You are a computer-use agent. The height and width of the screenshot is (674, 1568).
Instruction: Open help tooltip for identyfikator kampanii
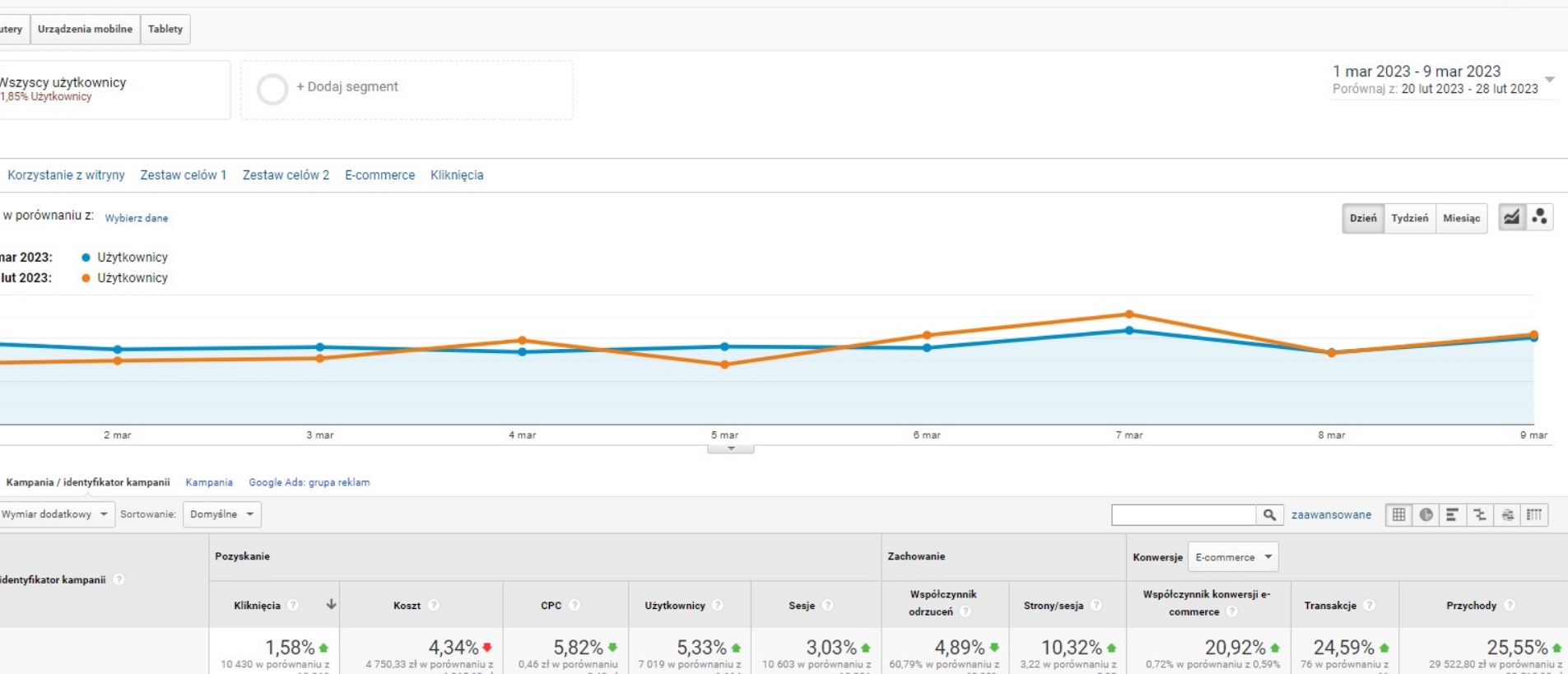[119, 579]
